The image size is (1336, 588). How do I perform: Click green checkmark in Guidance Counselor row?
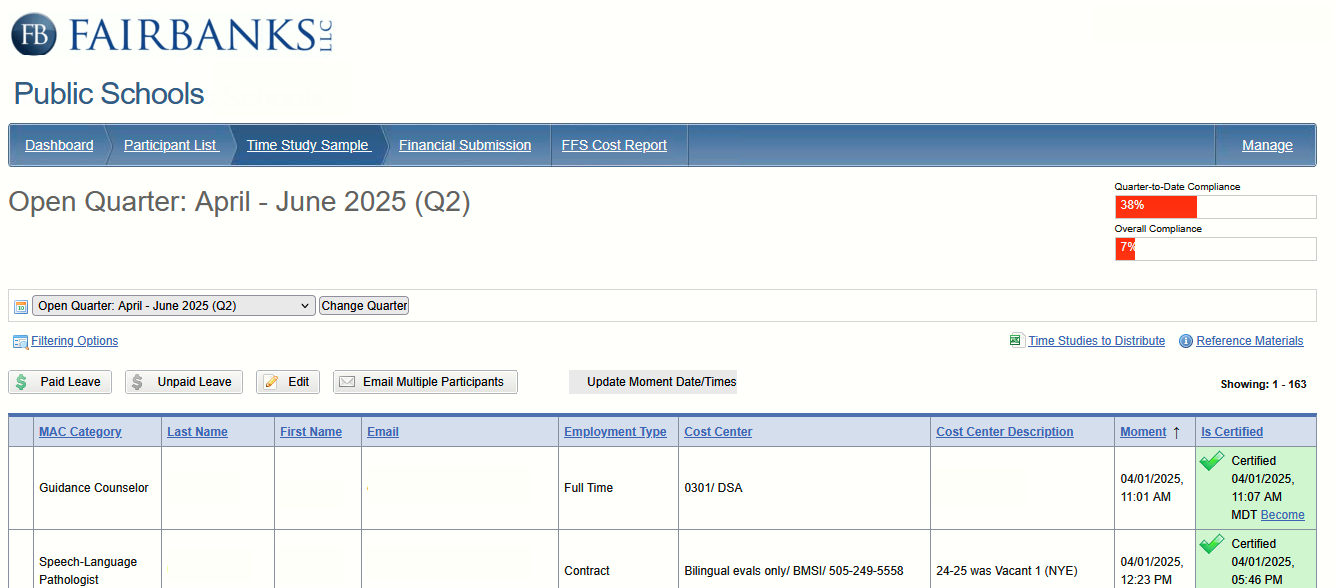click(x=1212, y=461)
